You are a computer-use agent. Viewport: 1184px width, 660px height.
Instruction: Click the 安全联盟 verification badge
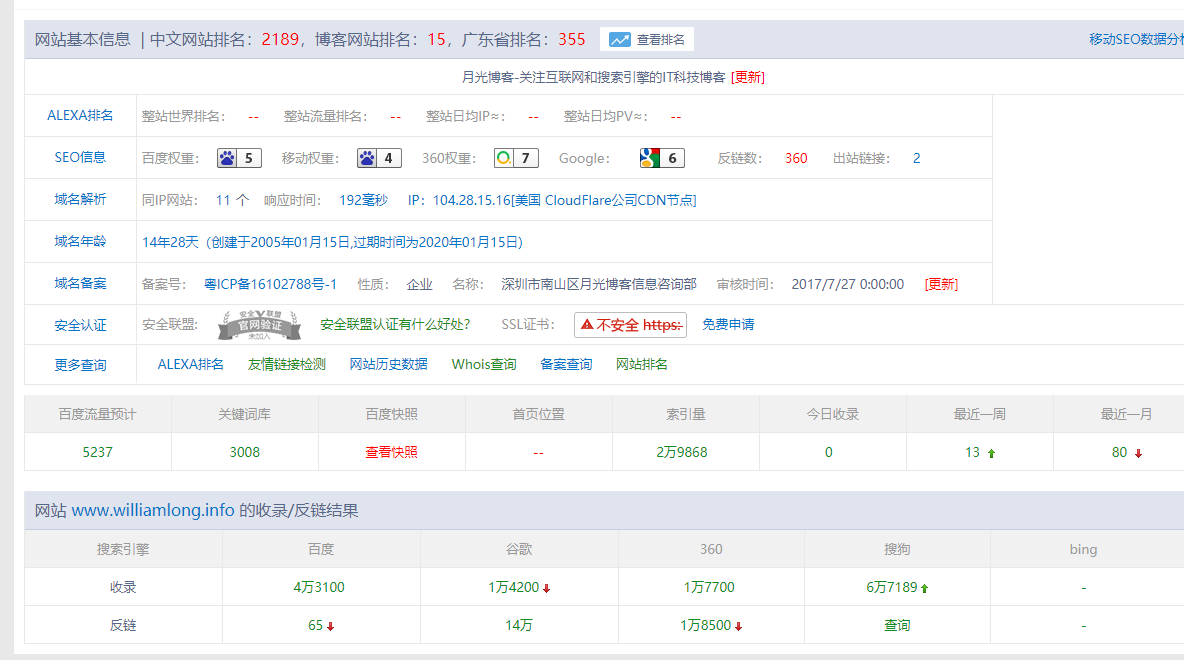click(x=259, y=325)
